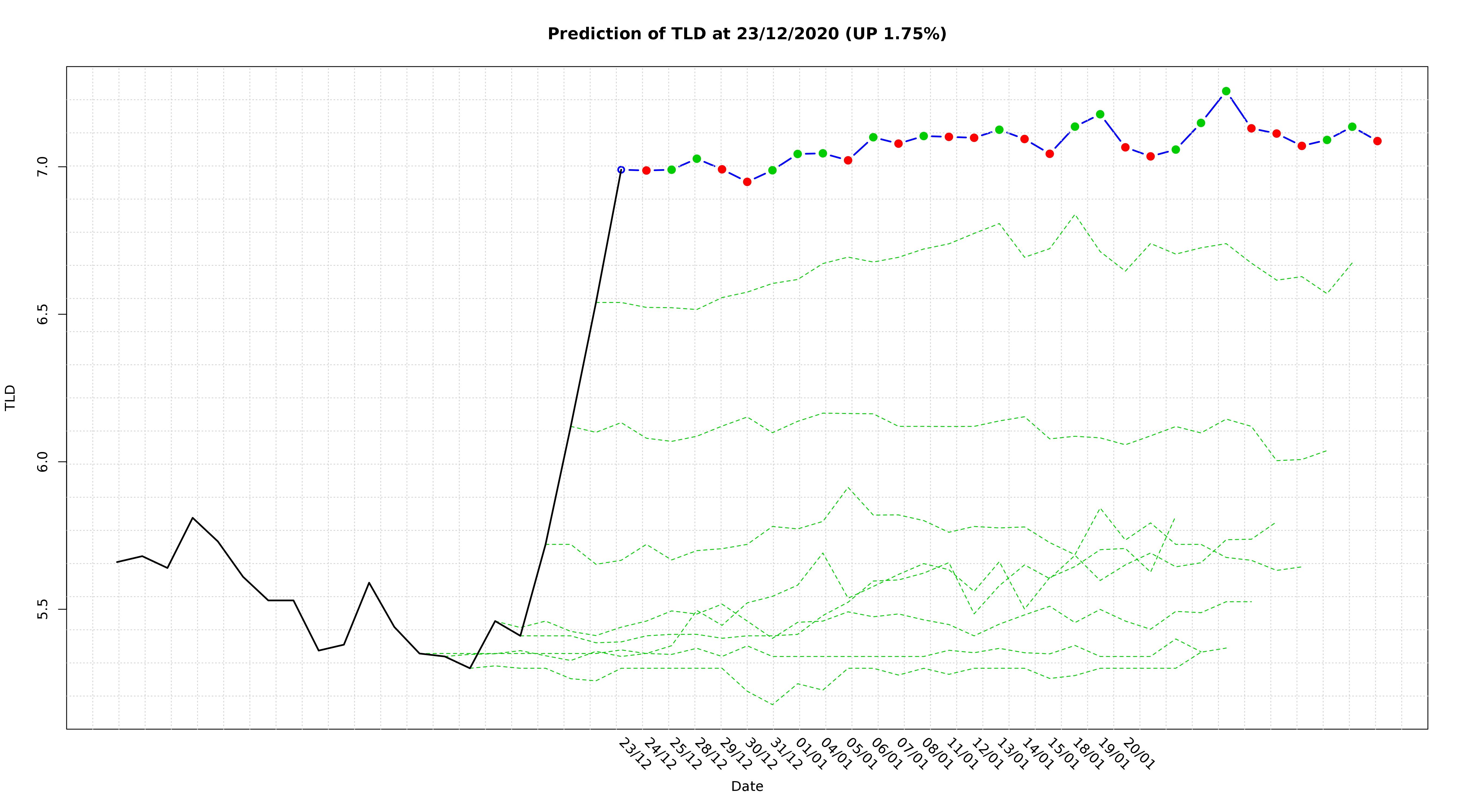Click the '6.0' y-axis tick label
The width and height of the screenshot is (1462, 812).
coord(43,462)
